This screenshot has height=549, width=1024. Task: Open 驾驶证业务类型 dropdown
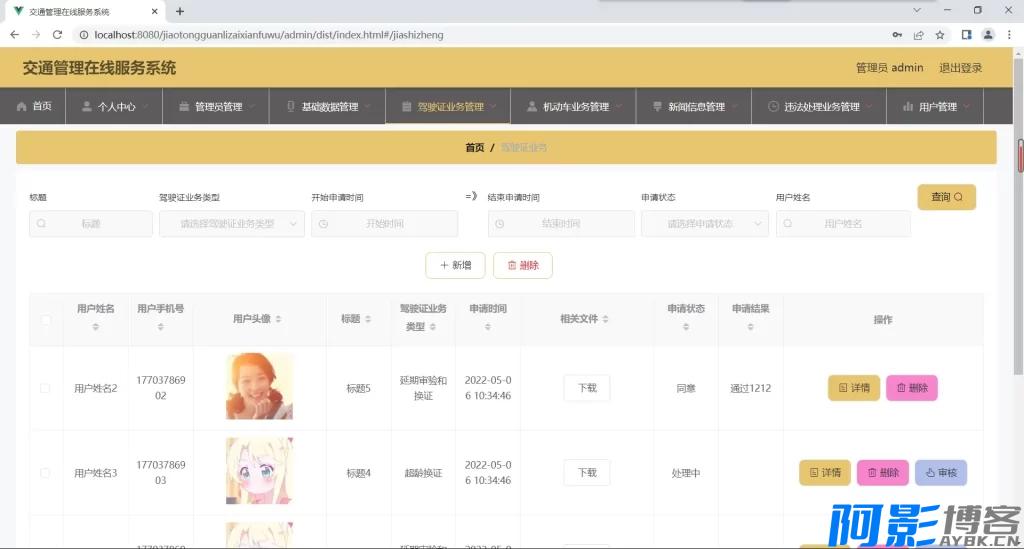(x=232, y=223)
